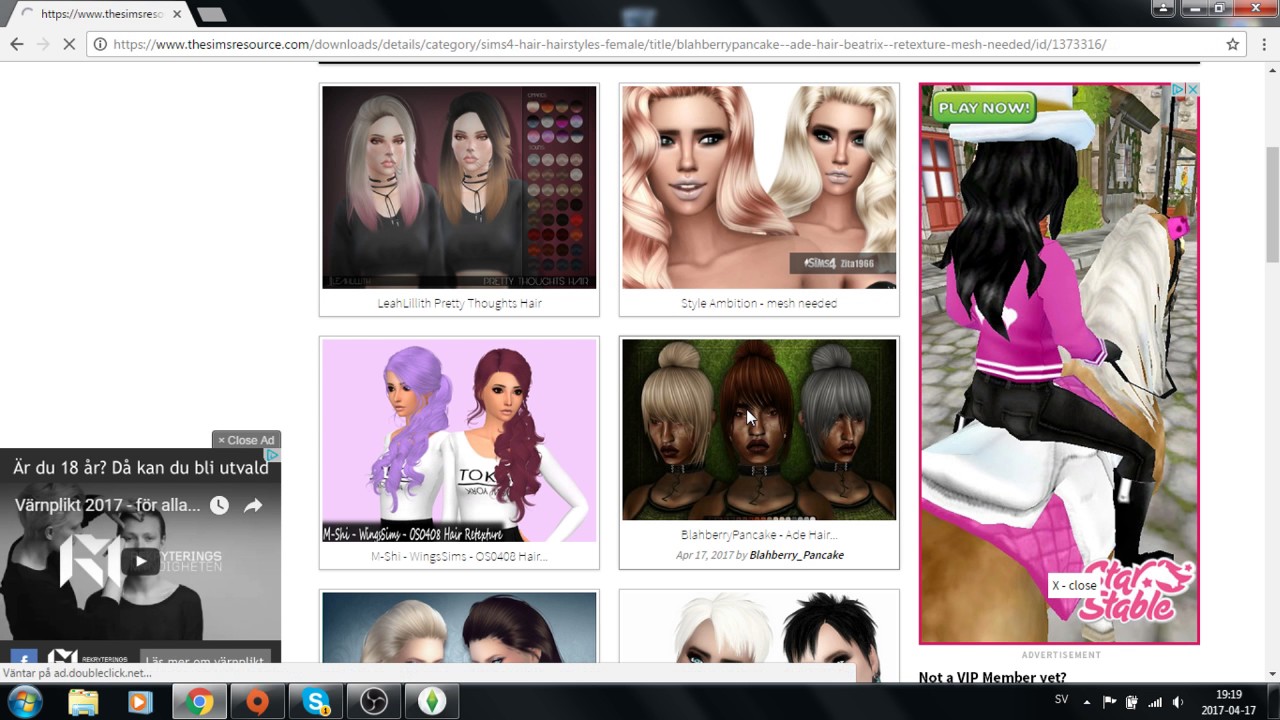Click the BlahberryPancake - Ade Hair title

[x=759, y=535]
